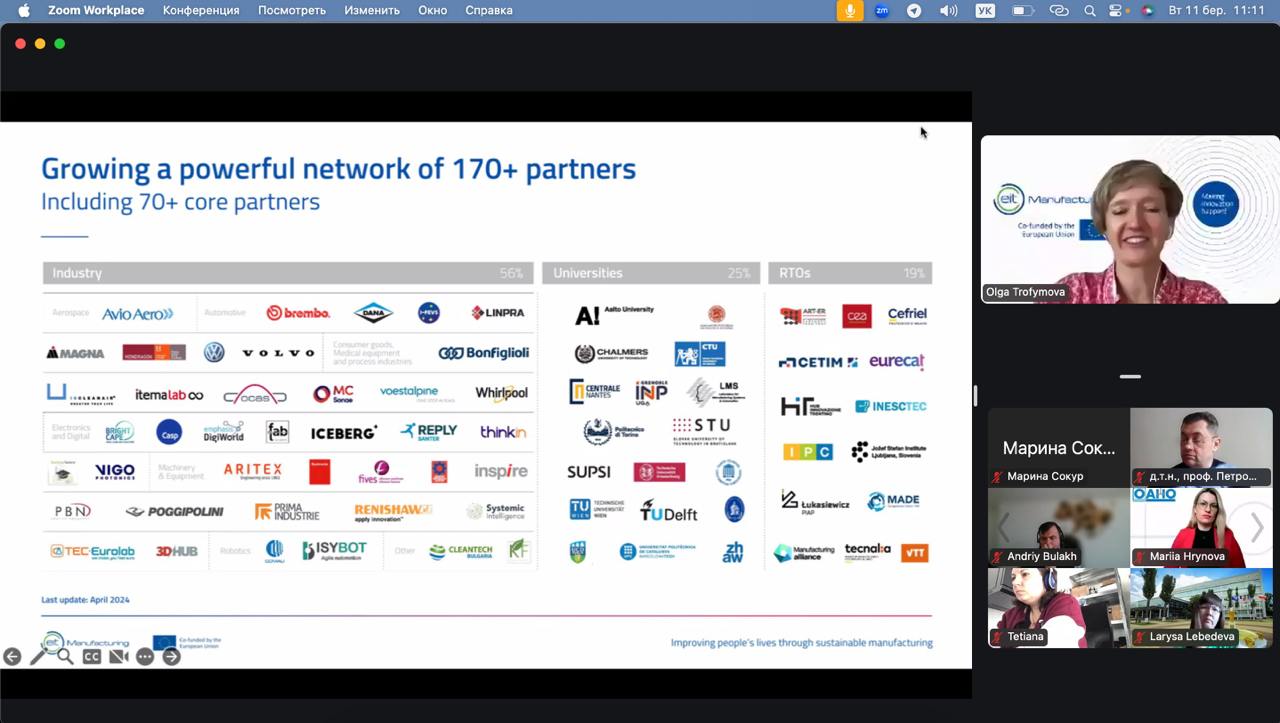This screenshot has height=723, width=1280.
Task: Click muted mic icon on Tetiana tile
Action: (x=998, y=637)
